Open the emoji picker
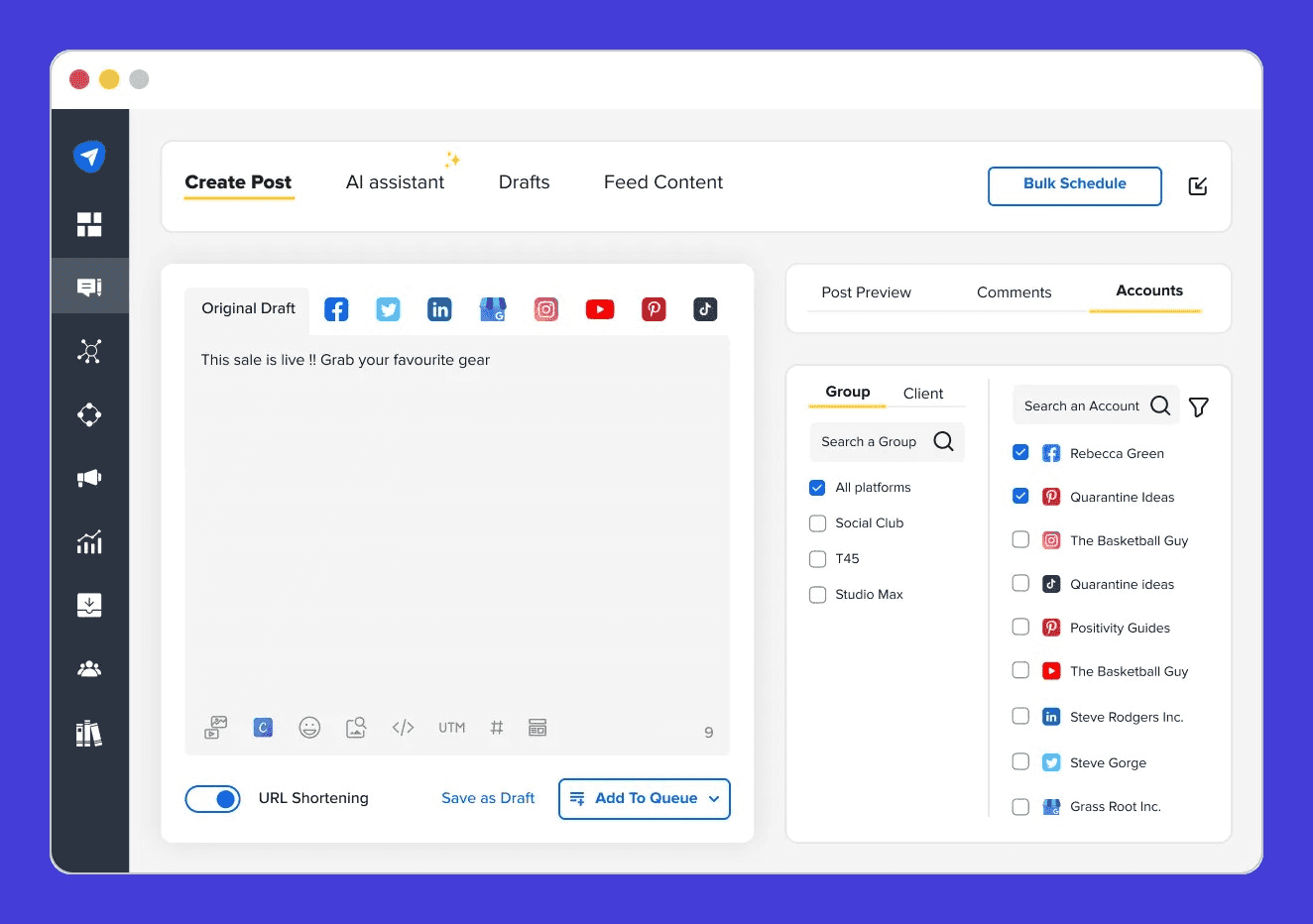The height and width of the screenshot is (924, 1313). pos(309,728)
